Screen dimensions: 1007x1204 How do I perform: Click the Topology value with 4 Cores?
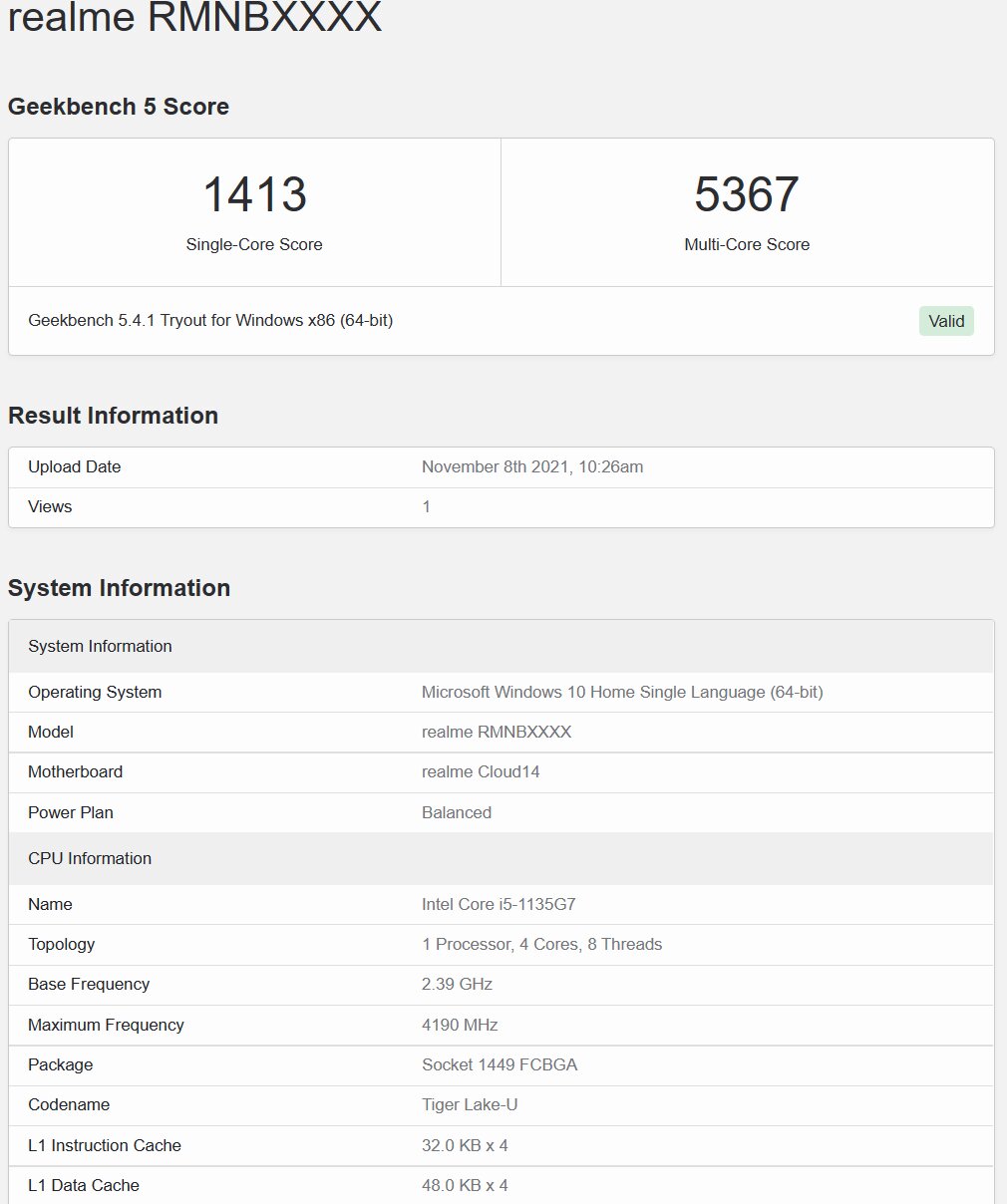coord(541,944)
